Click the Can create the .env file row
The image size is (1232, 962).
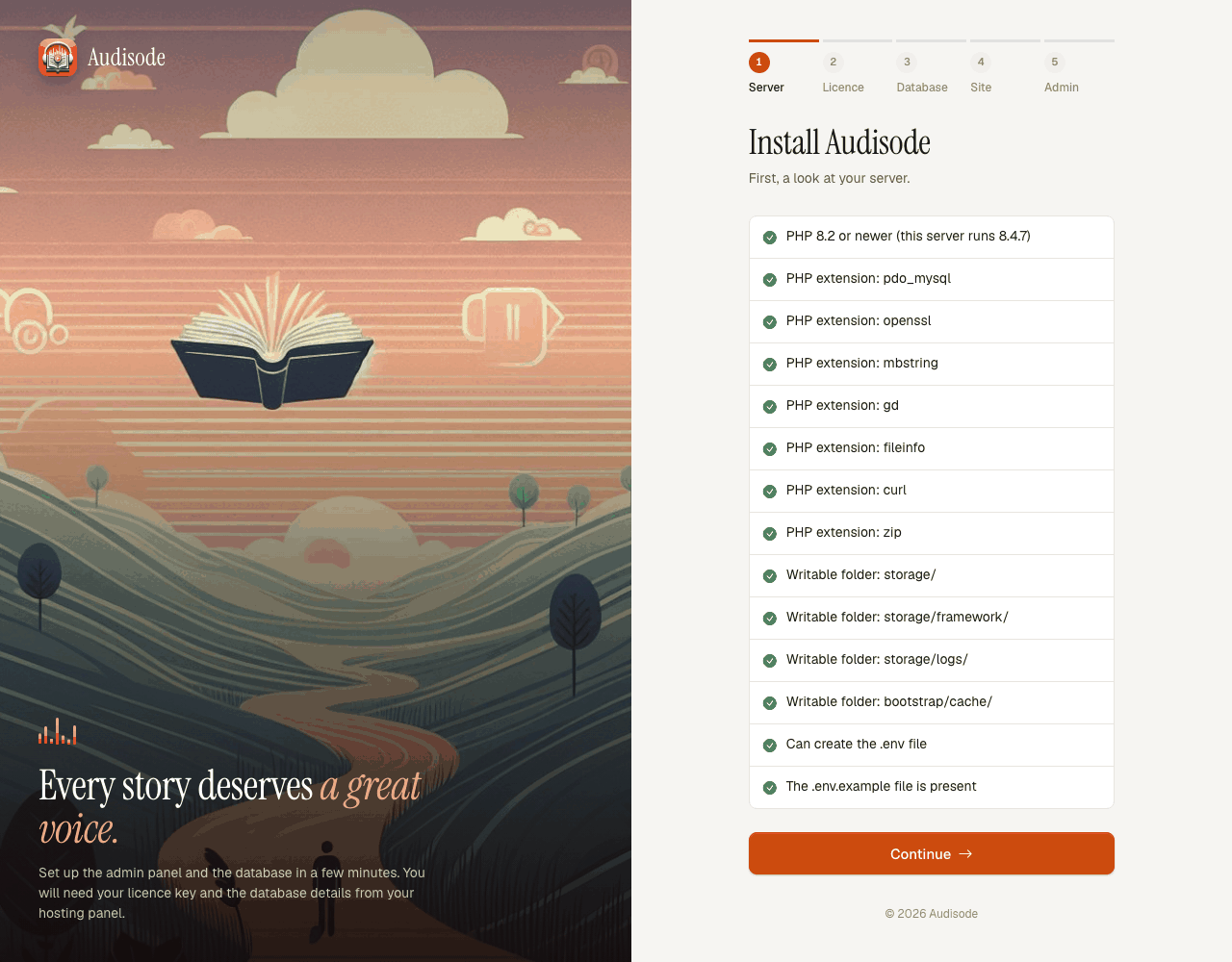[932, 745]
